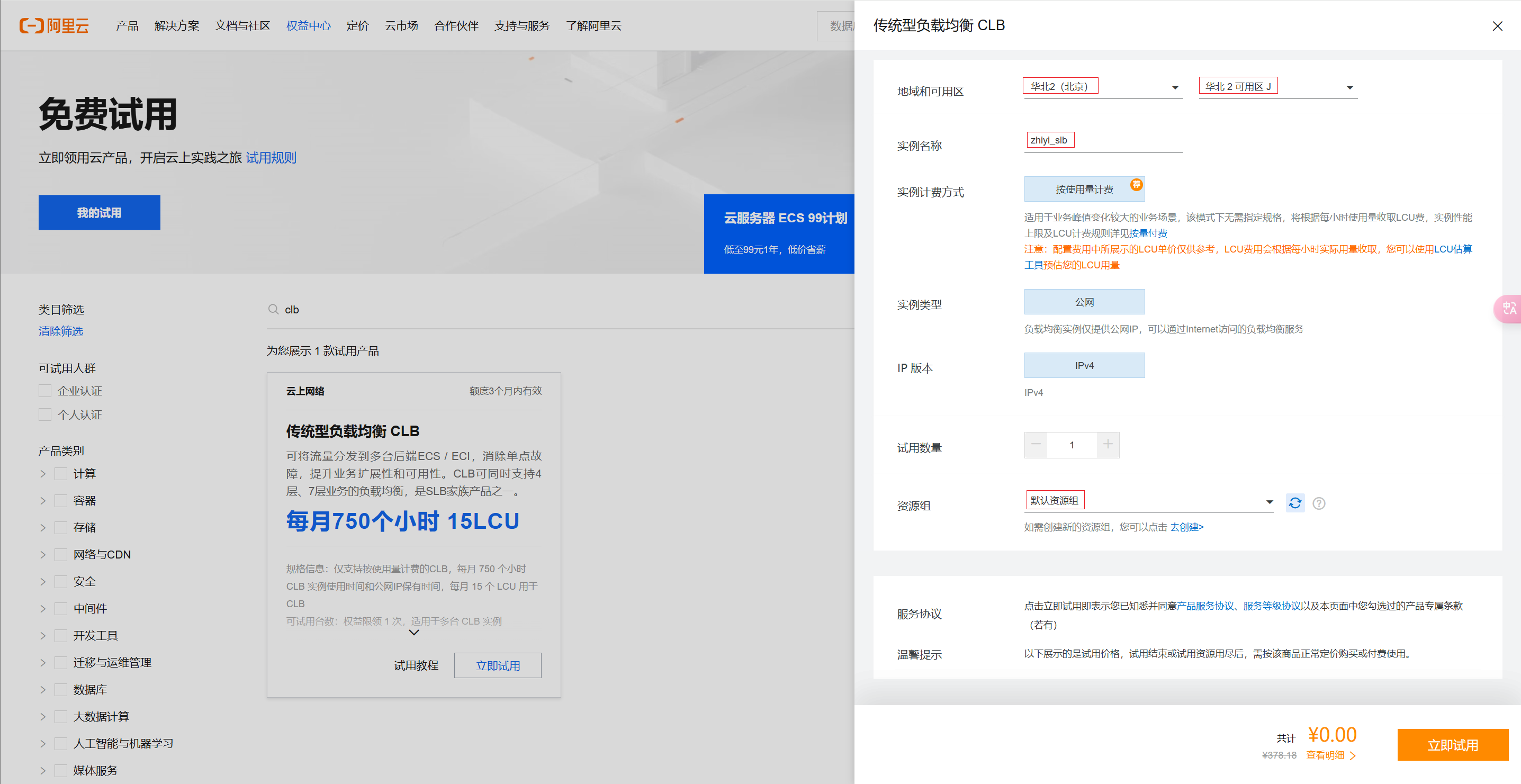1521x784 pixels.
Task: Close the CLB trial panel
Action: 1497,26
